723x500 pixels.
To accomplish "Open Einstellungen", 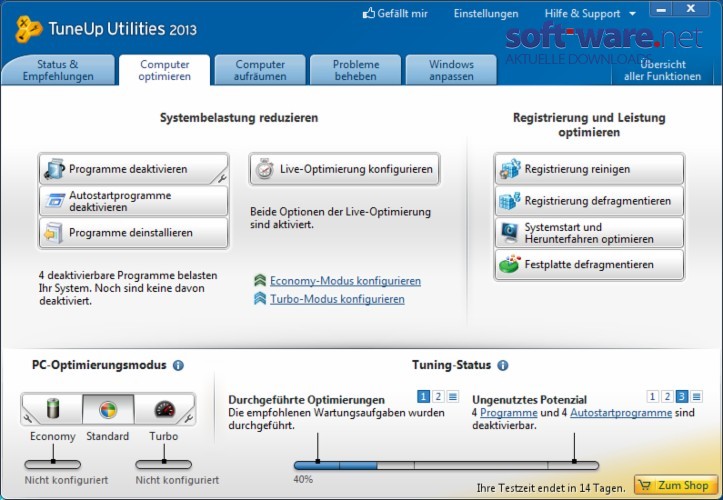I will (x=486, y=14).
